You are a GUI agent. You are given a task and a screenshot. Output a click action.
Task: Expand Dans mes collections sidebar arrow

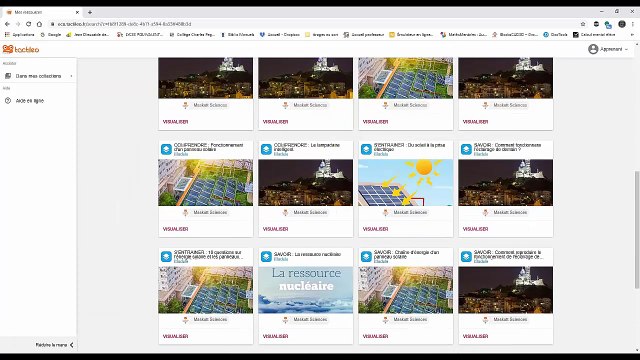tap(71, 76)
